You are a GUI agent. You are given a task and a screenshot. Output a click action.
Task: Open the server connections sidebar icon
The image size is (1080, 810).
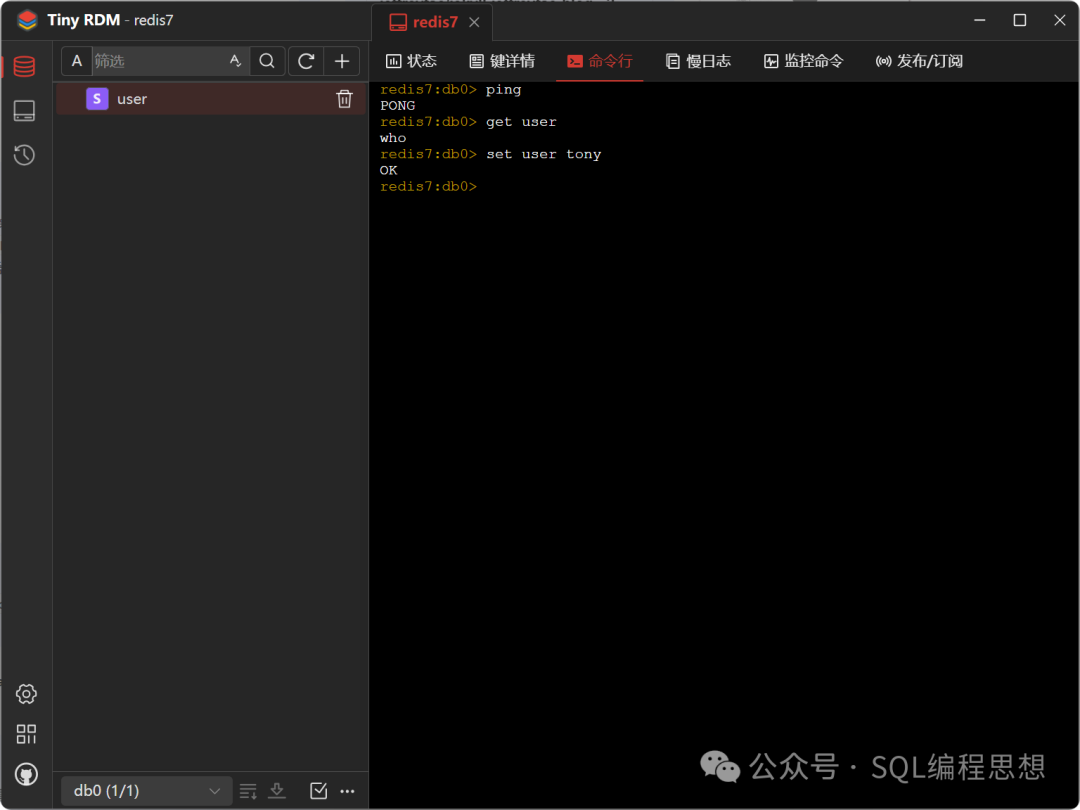[25, 111]
